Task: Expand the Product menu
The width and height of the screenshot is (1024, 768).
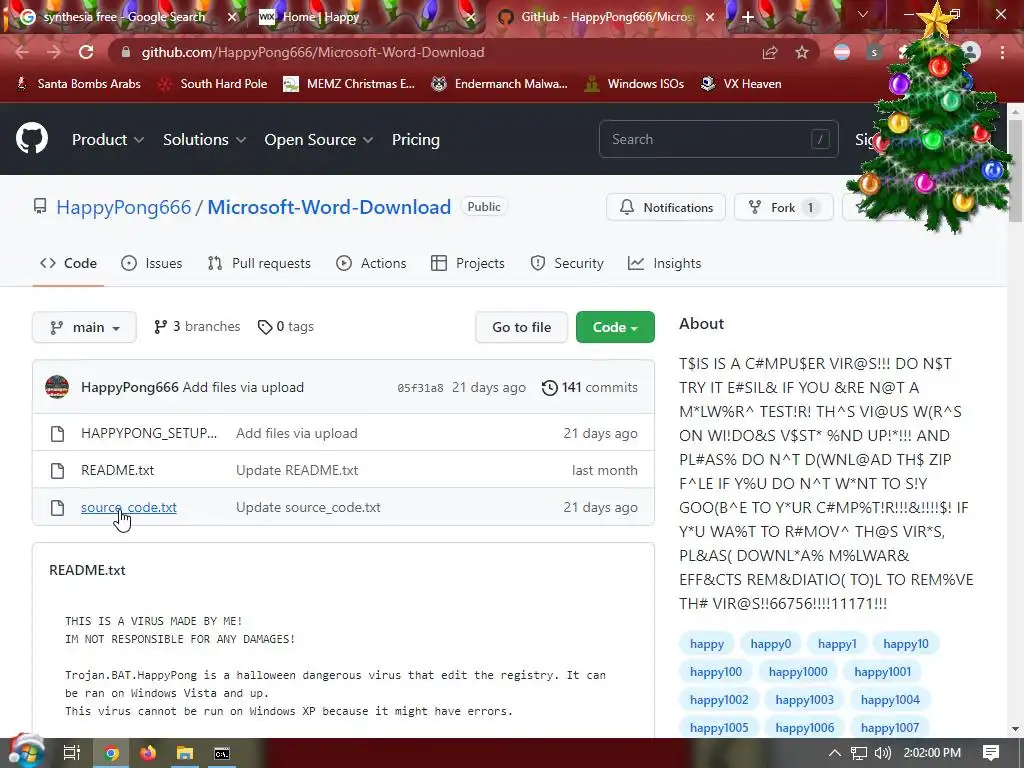Action: click(108, 139)
